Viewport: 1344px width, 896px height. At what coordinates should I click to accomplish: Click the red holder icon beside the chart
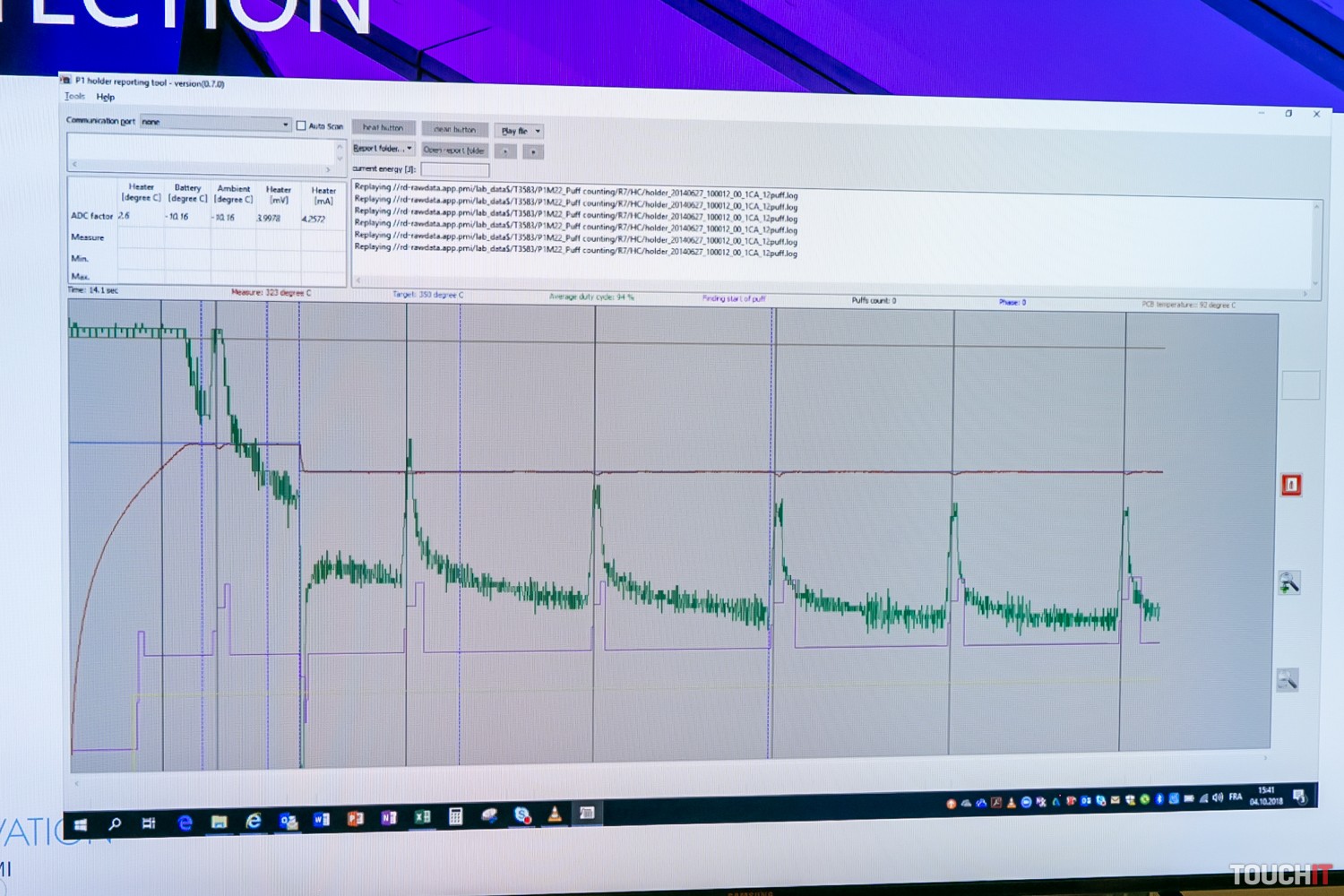pyautogui.click(x=1290, y=485)
